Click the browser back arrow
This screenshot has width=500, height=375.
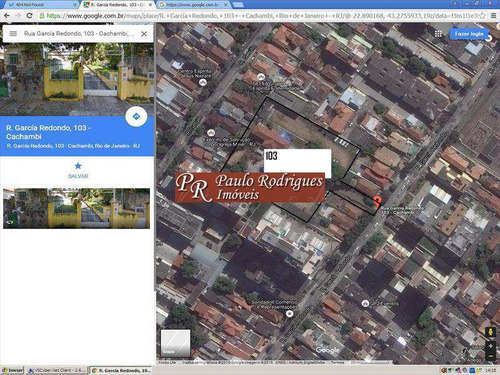pyautogui.click(x=7, y=16)
